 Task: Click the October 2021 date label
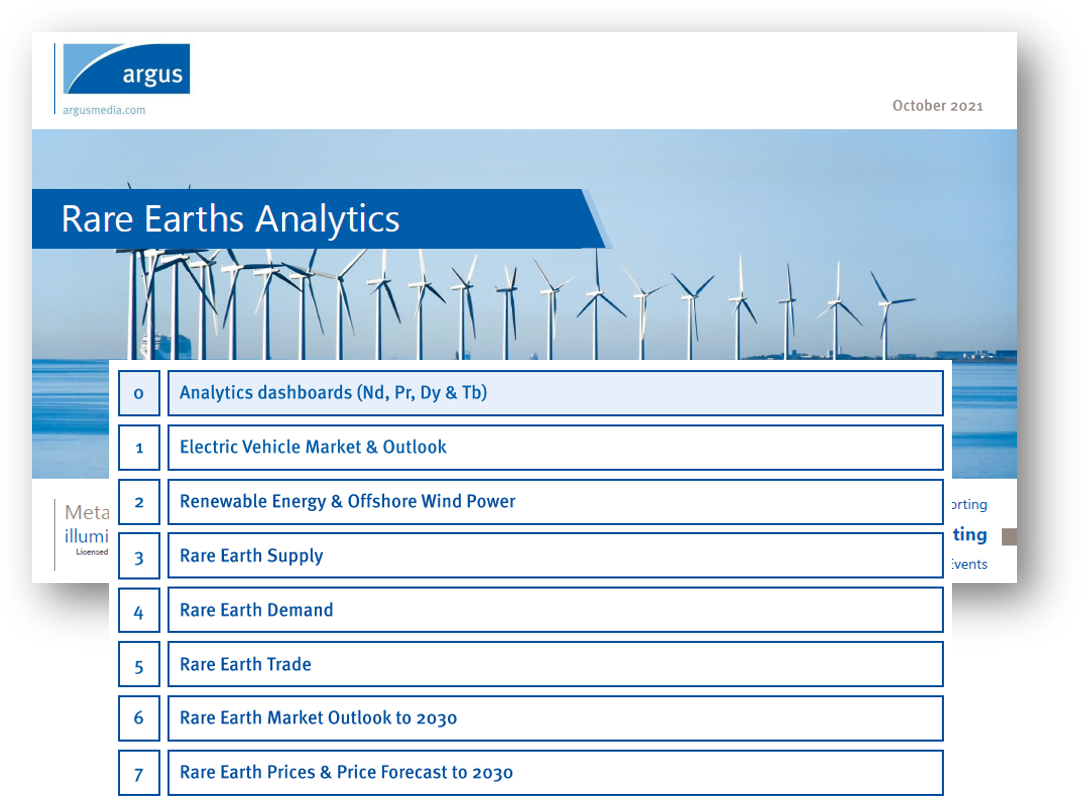click(x=937, y=105)
